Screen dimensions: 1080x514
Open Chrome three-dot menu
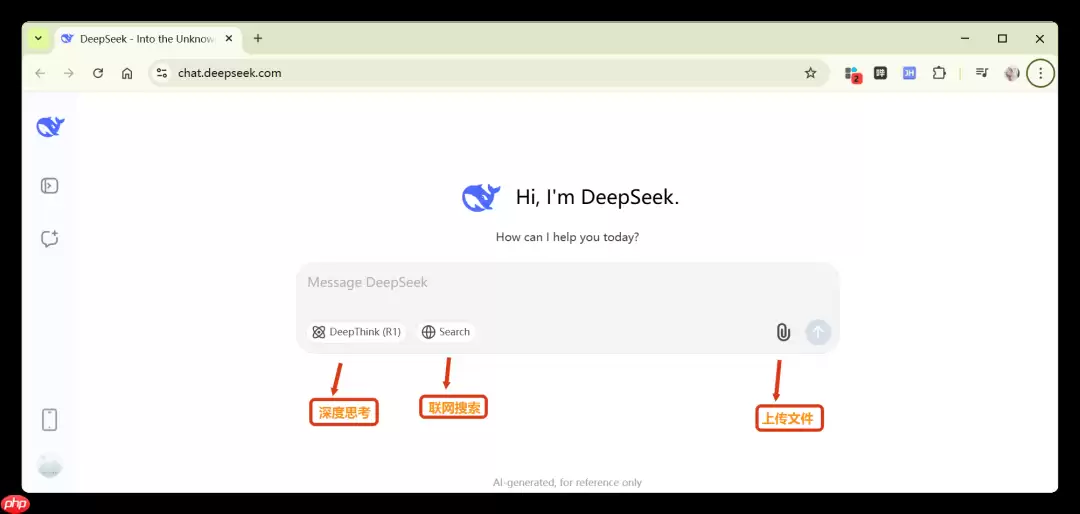tap(1041, 73)
